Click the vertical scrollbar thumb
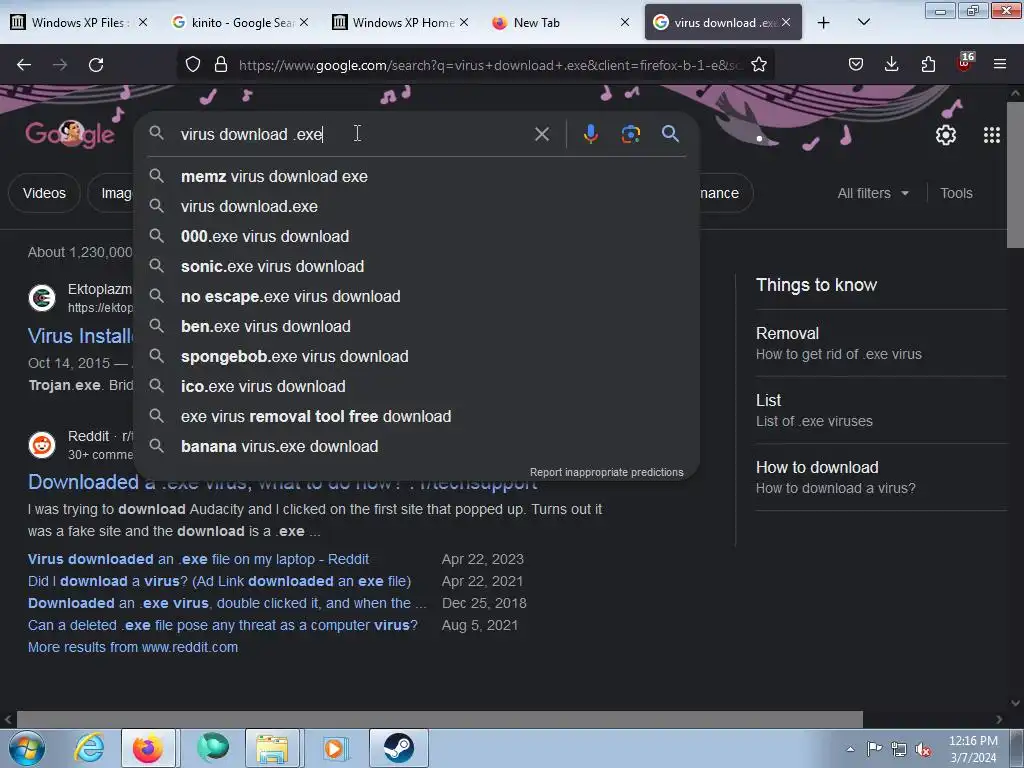Viewport: 1024px width, 768px height. point(1015,174)
